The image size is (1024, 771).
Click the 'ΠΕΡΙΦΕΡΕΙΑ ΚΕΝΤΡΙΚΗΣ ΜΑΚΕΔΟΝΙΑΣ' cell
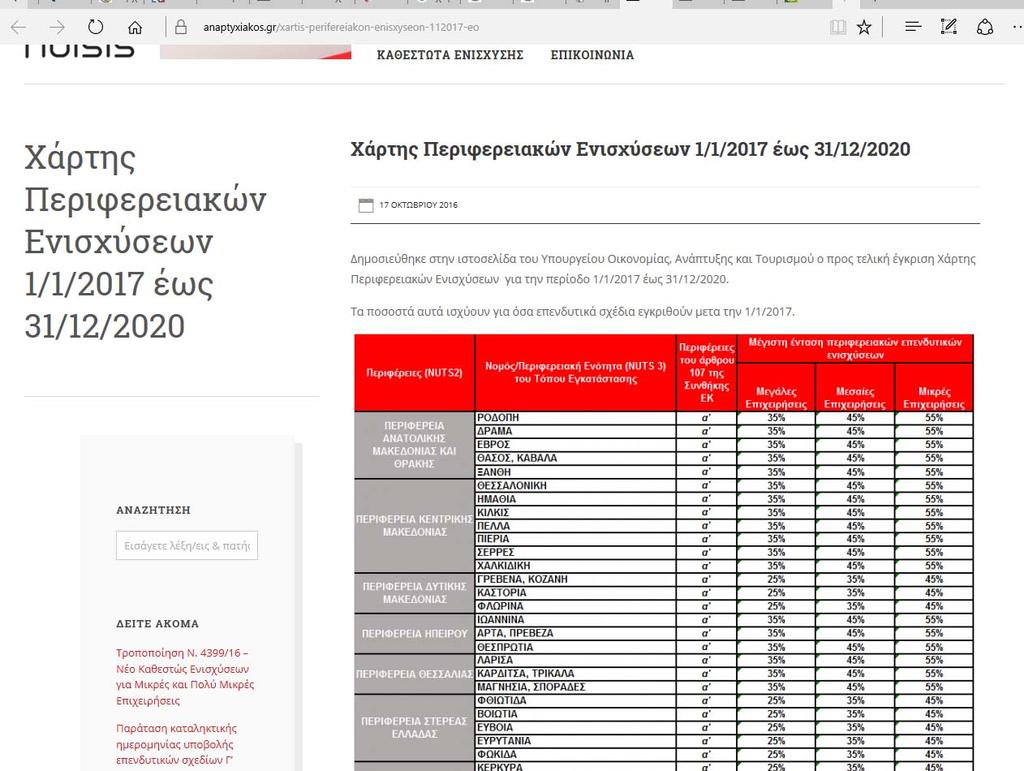[414, 526]
